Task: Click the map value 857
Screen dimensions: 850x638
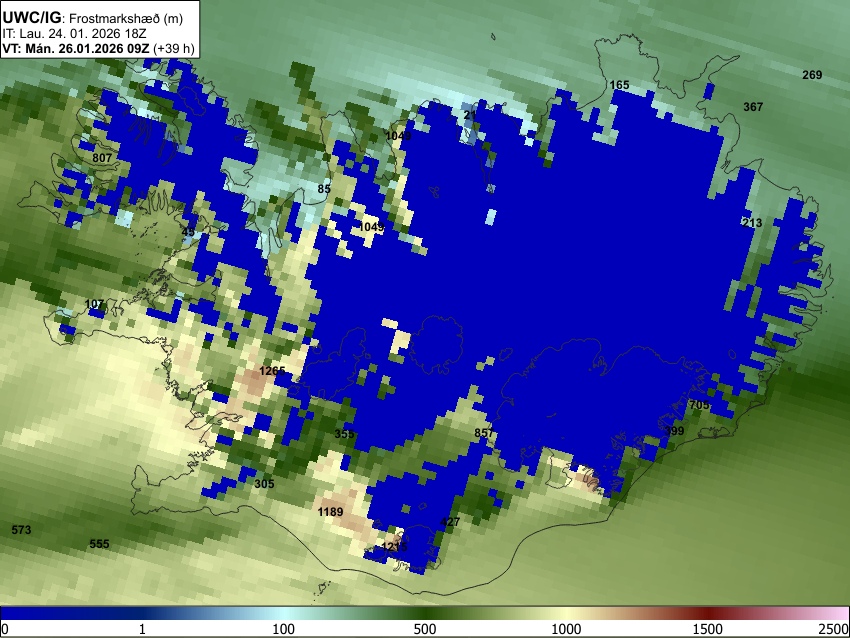Action: (x=484, y=433)
